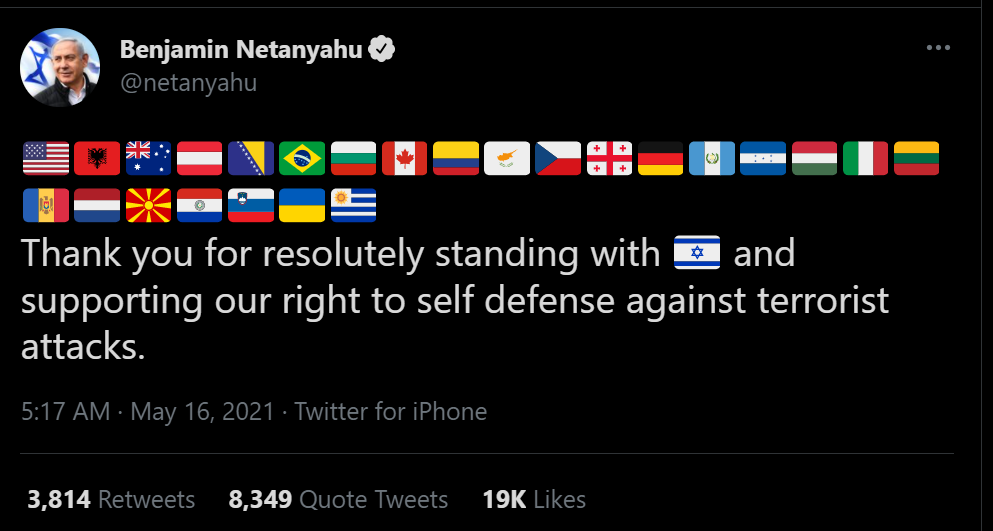Click the Canada maple leaf flag
The height and width of the screenshot is (531, 993).
(404, 158)
